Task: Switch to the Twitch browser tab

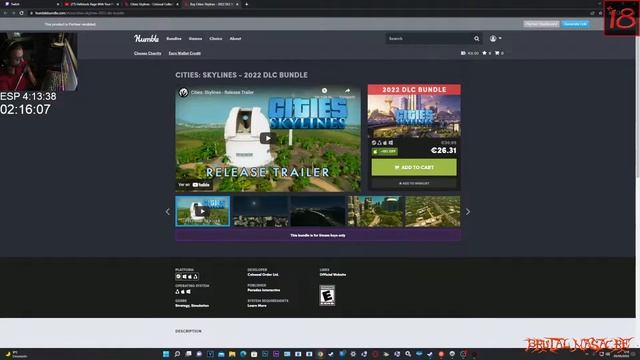Action: [31, 4]
